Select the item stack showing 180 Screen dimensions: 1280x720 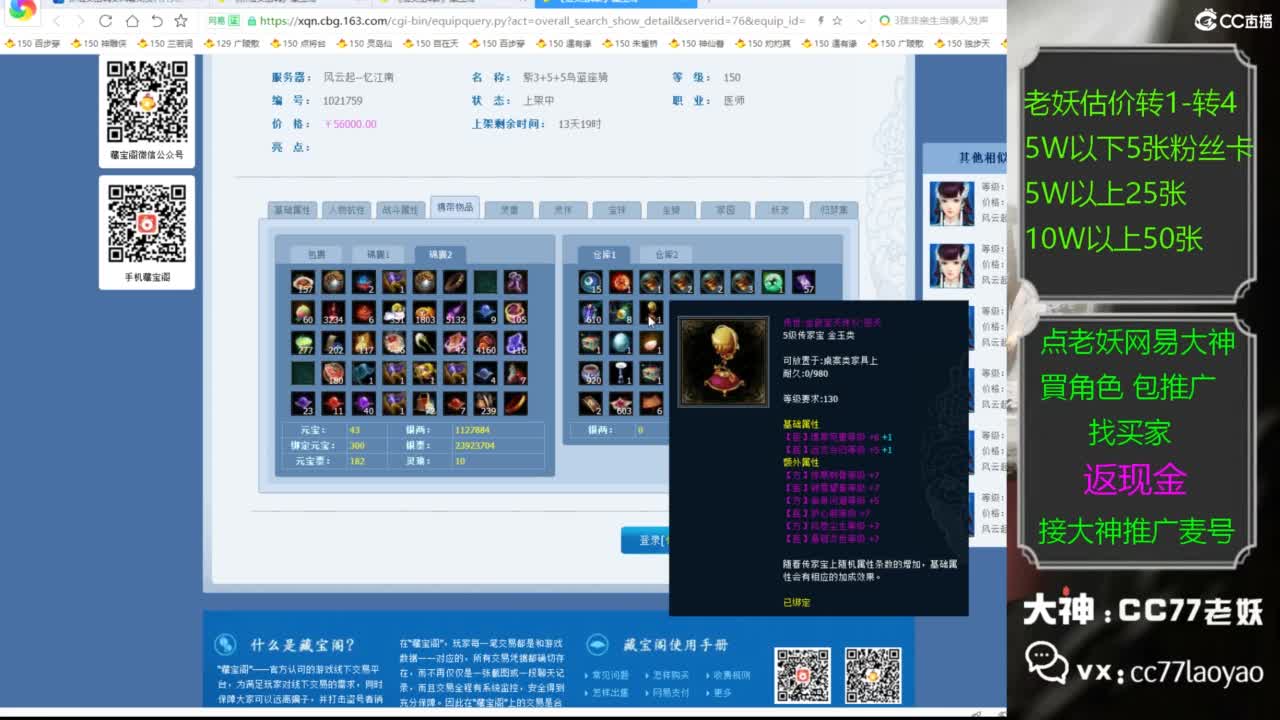[334, 373]
